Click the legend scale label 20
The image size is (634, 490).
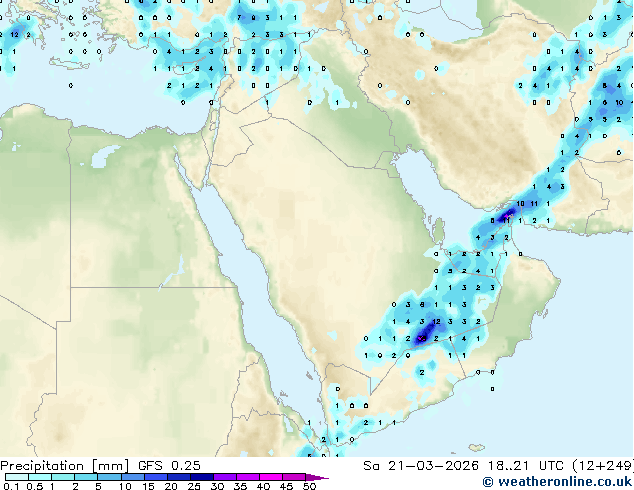(x=171, y=486)
